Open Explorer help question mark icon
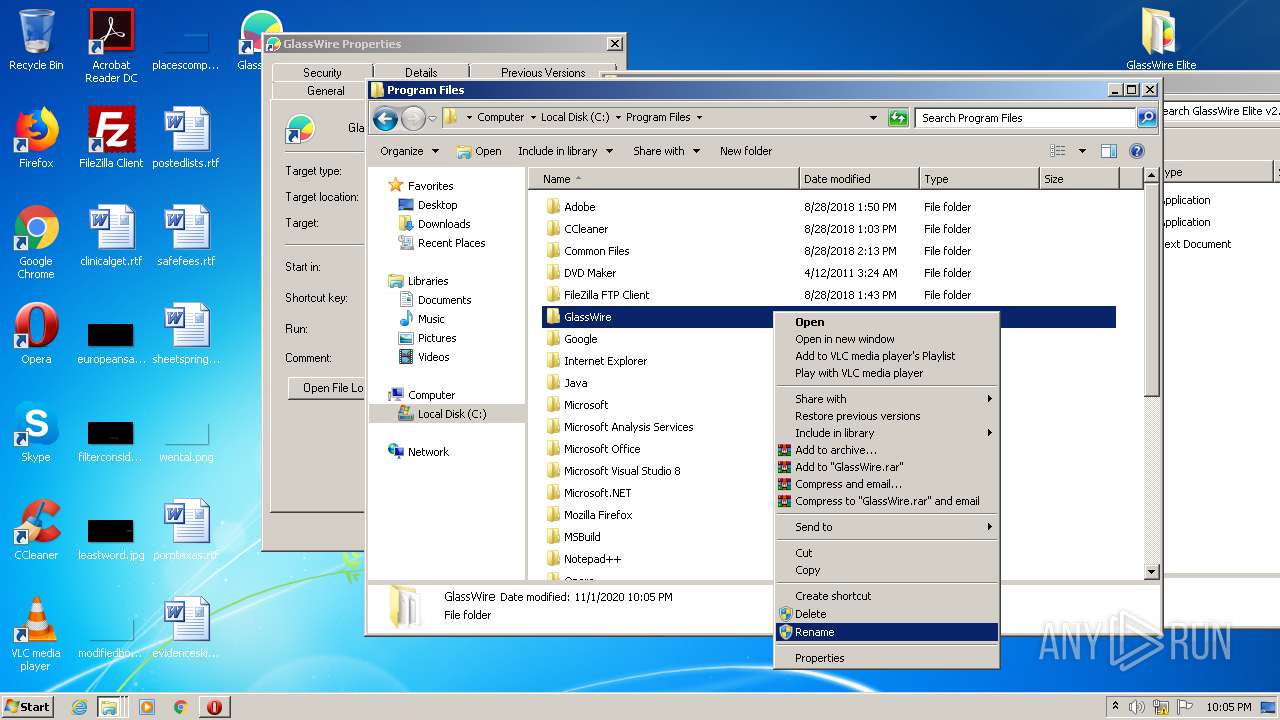Screen dimensions: 1280x720 click(1137, 151)
